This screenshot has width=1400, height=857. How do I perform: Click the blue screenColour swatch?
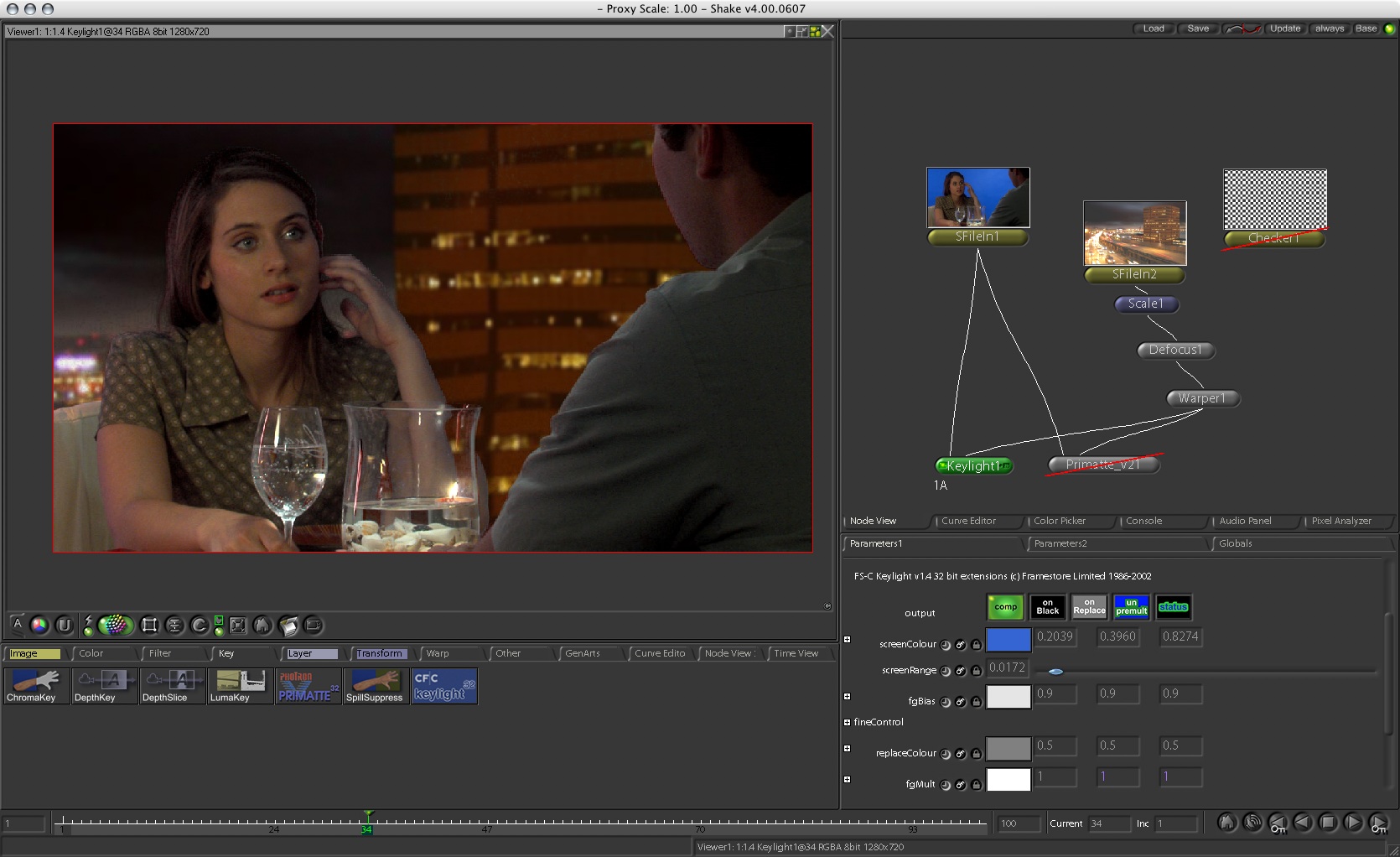click(x=1009, y=640)
